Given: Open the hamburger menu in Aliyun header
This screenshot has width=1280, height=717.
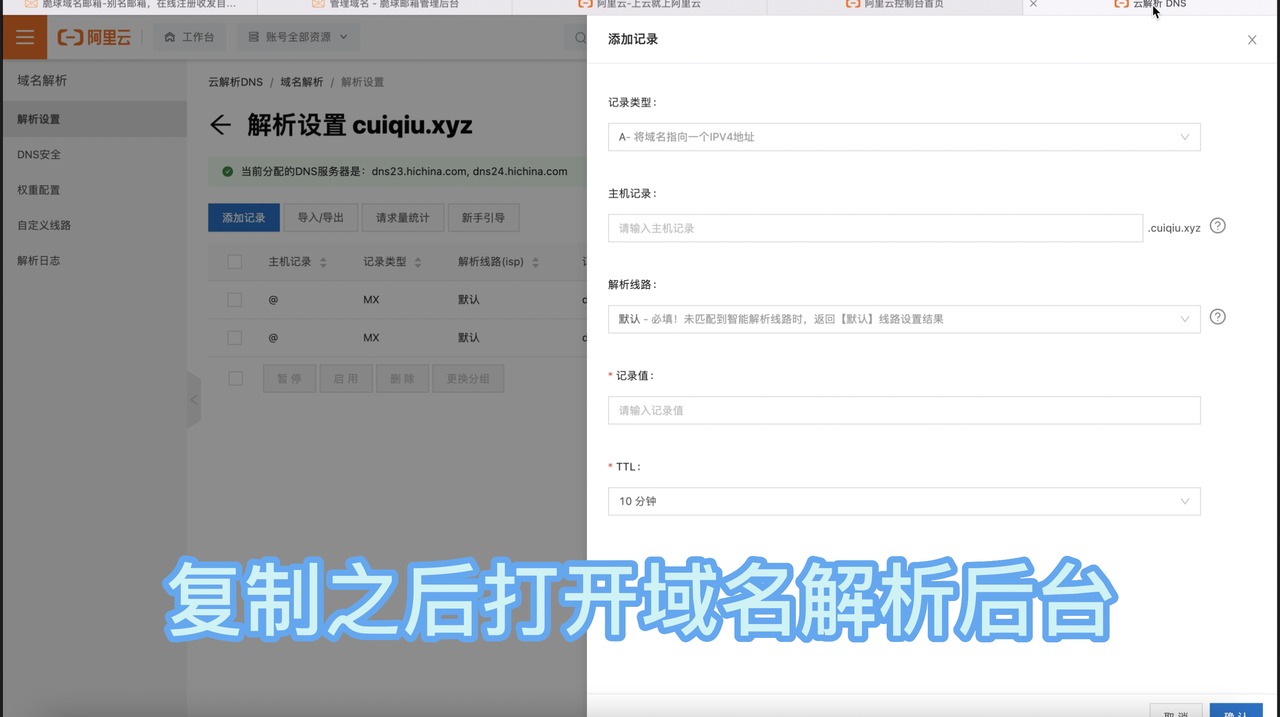Looking at the screenshot, I should click(24, 37).
